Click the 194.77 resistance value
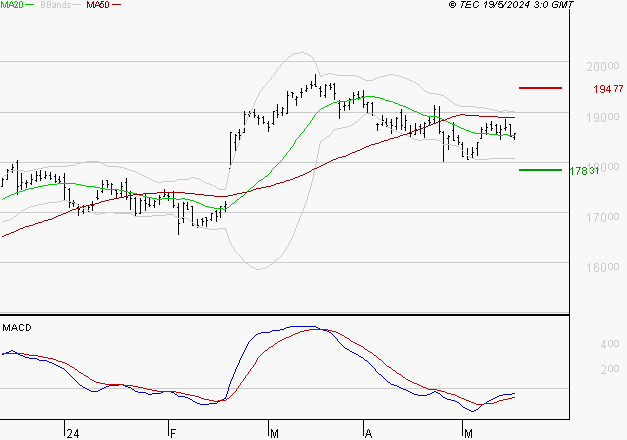This screenshot has height=440, width=627. [608, 89]
